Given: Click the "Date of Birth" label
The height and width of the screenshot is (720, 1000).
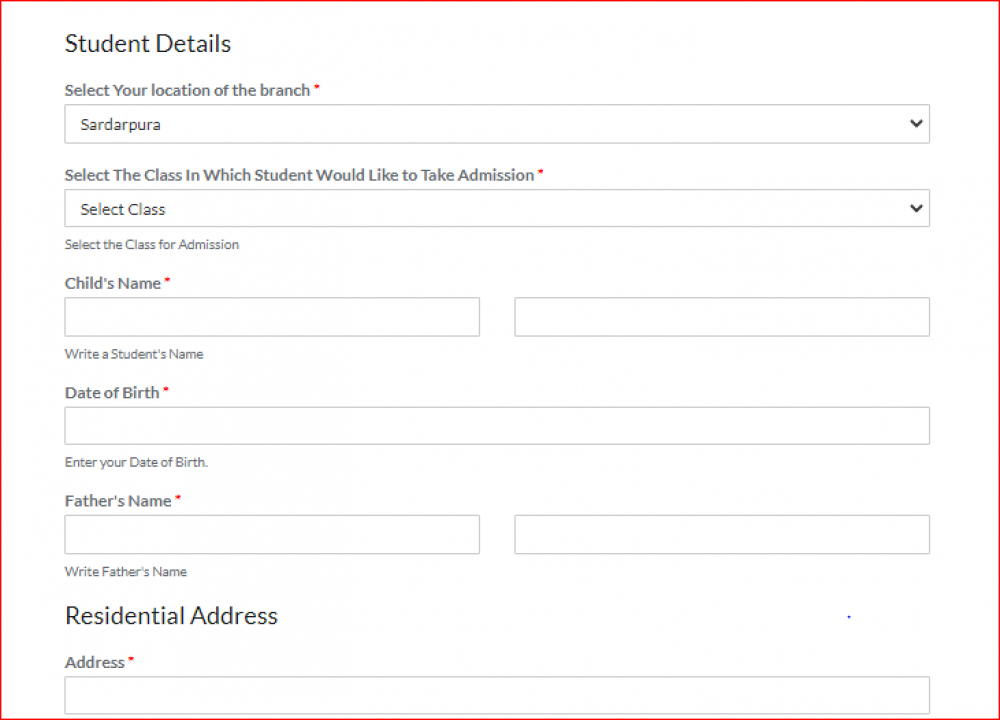Looking at the screenshot, I should 112,393.
